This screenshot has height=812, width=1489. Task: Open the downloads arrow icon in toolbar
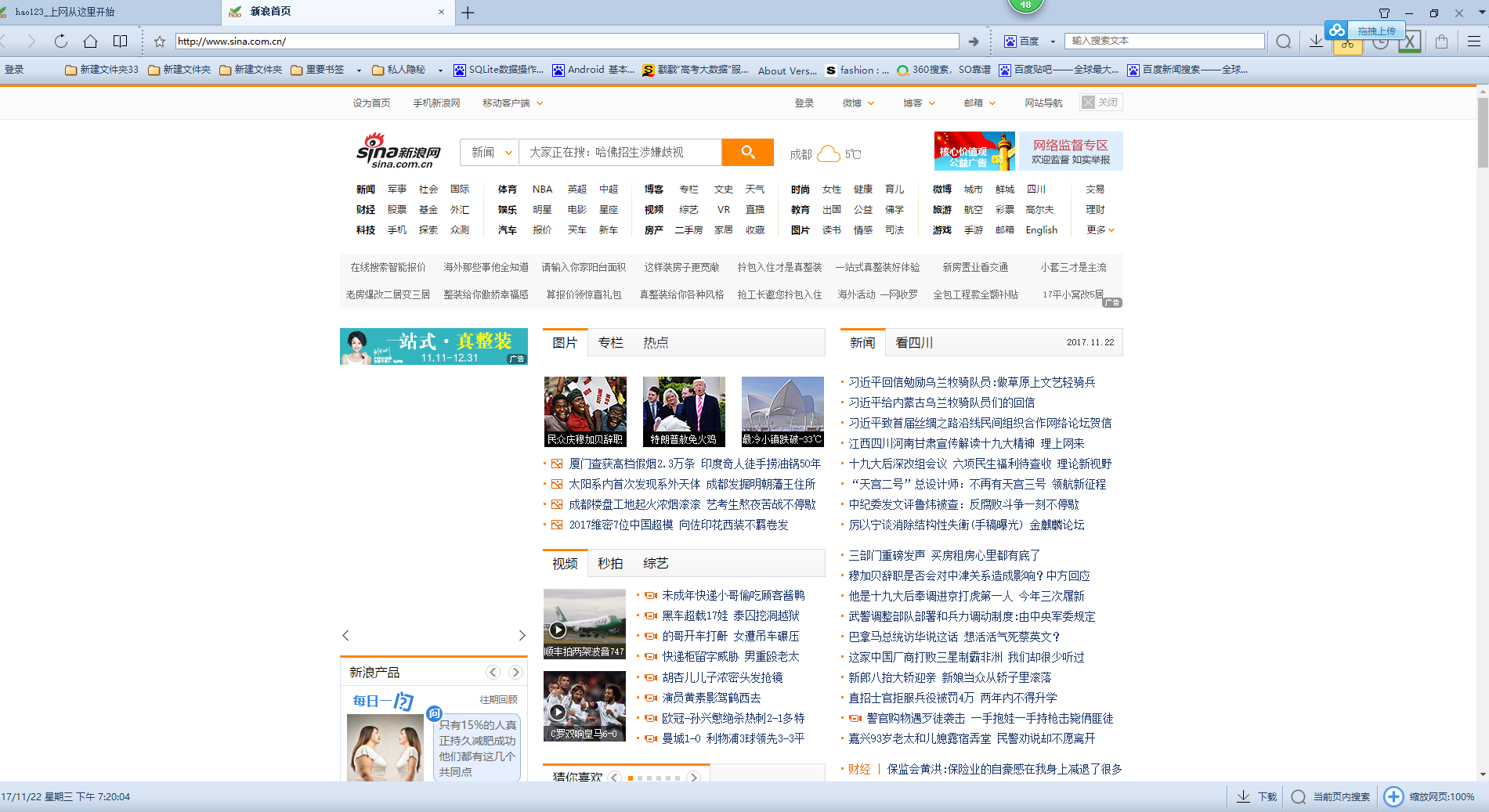pyautogui.click(x=1316, y=42)
